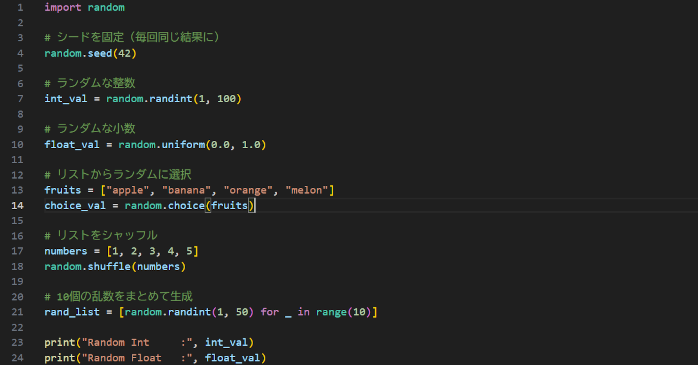
Task: Click the string "orange" in fruits list
Action: (x=248, y=191)
